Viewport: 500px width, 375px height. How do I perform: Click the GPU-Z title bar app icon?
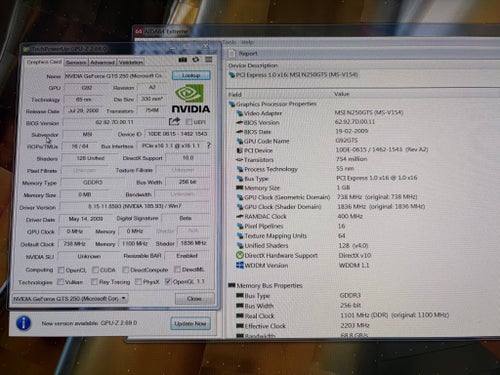26,50
